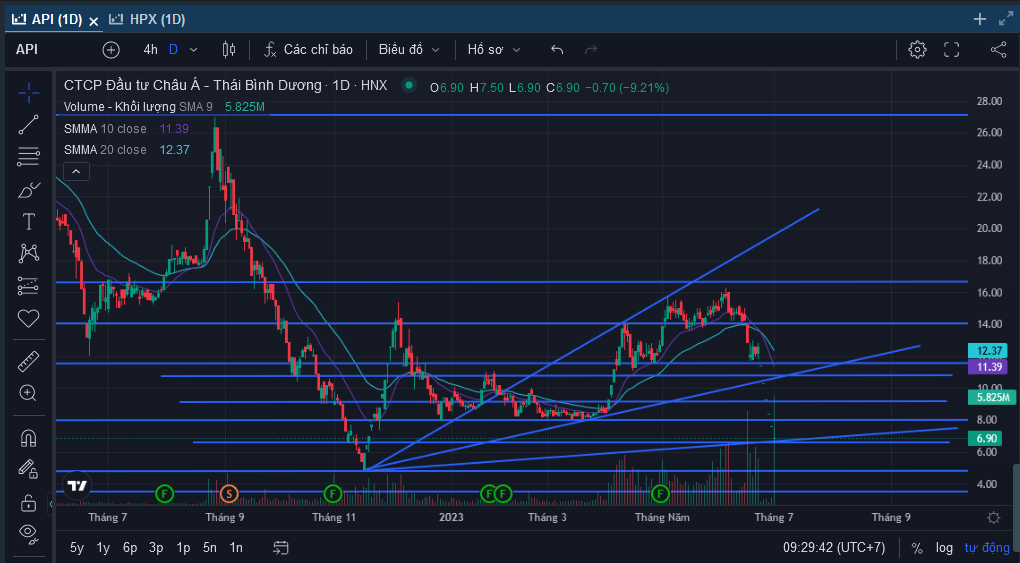Click the F marker near Tháng 11

point(332,494)
